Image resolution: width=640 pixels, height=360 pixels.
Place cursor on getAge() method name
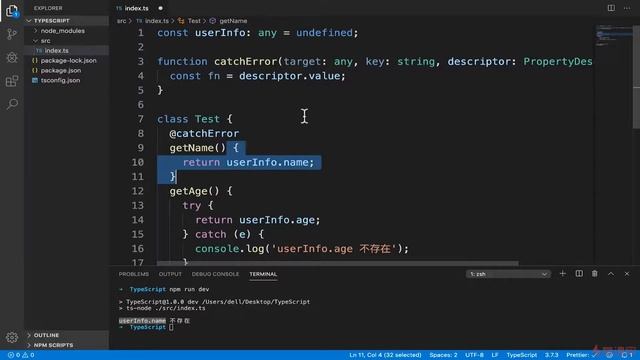189,191
